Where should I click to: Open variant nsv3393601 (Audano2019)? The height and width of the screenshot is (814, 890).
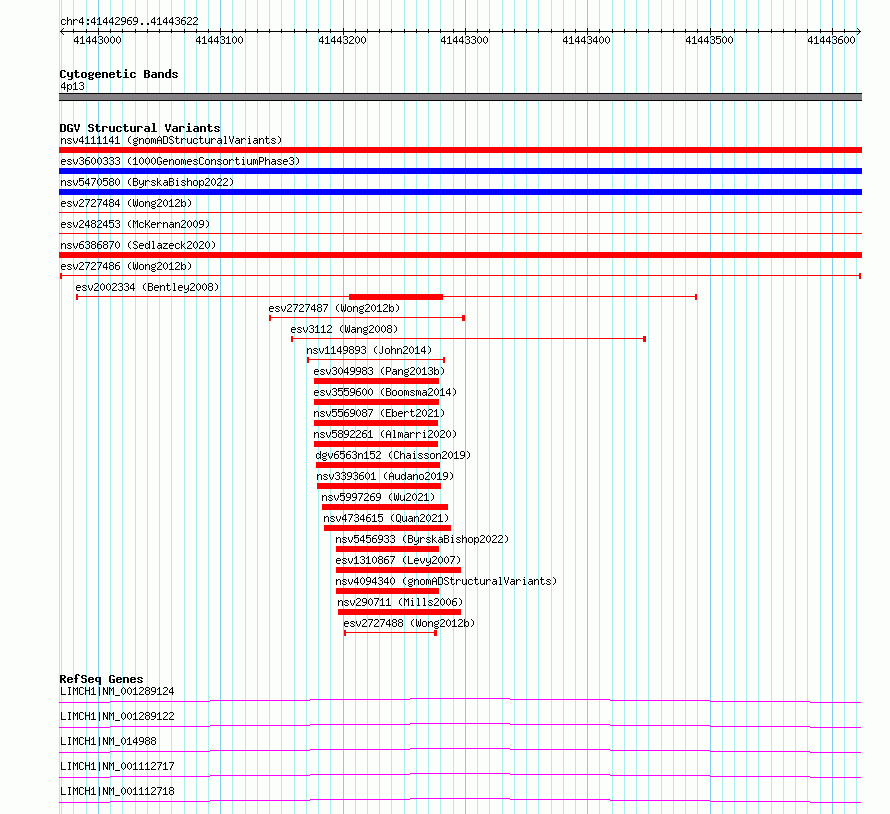click(385, 476)
